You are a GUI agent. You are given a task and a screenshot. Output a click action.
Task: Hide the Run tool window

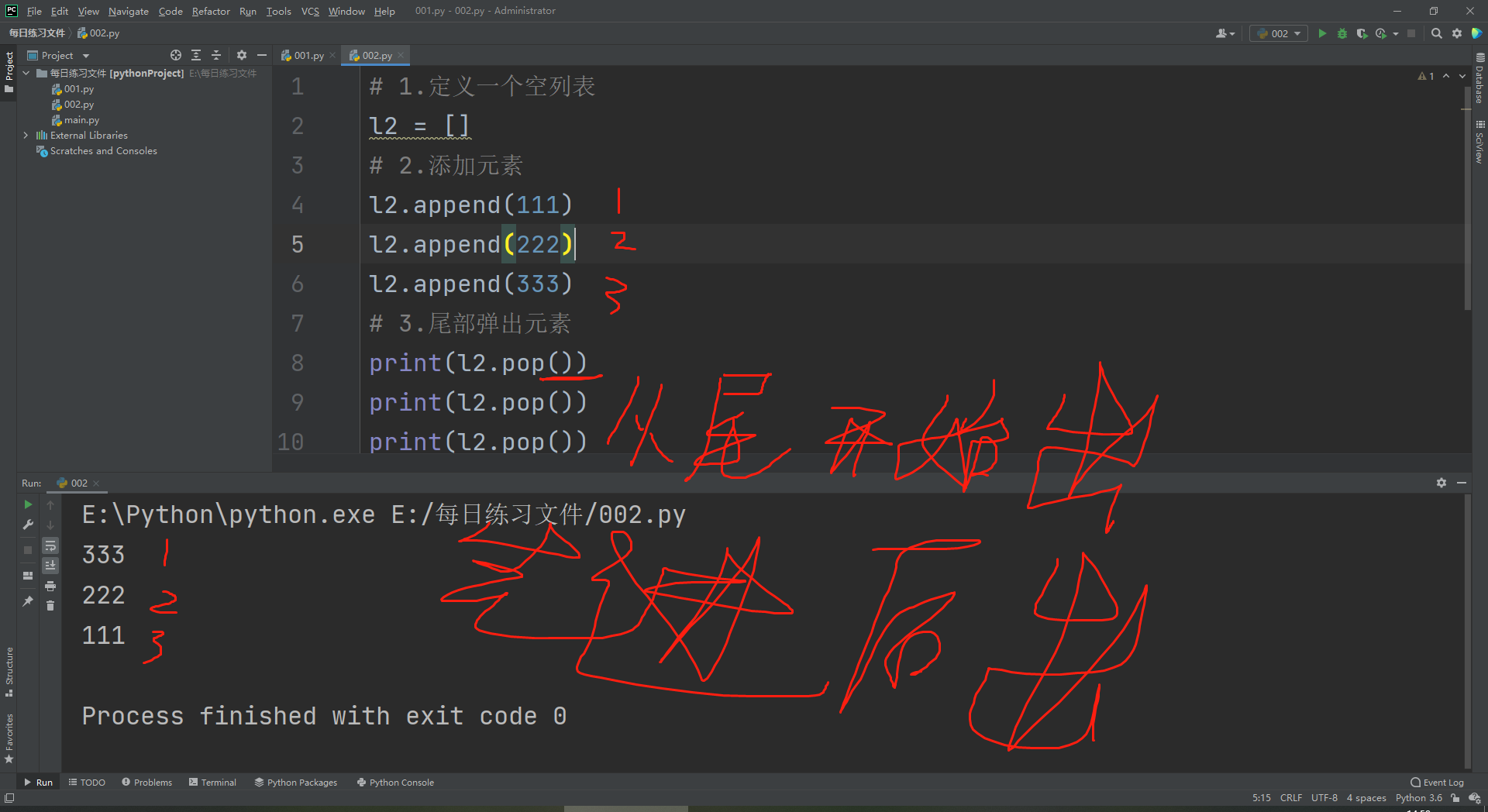click(1462, 483)
